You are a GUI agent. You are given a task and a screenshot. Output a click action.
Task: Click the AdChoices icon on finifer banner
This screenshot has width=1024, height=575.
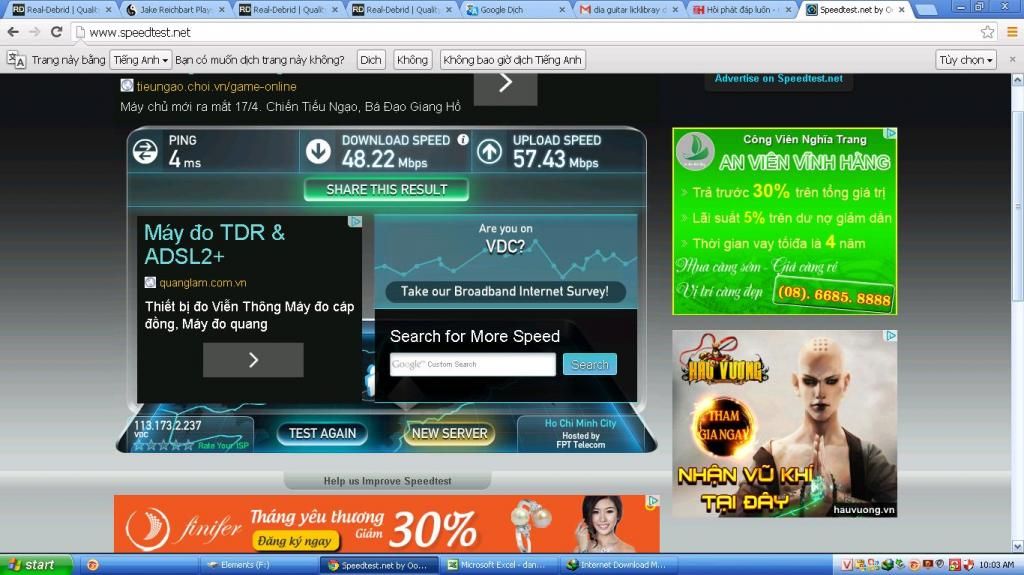pos(652,501)
